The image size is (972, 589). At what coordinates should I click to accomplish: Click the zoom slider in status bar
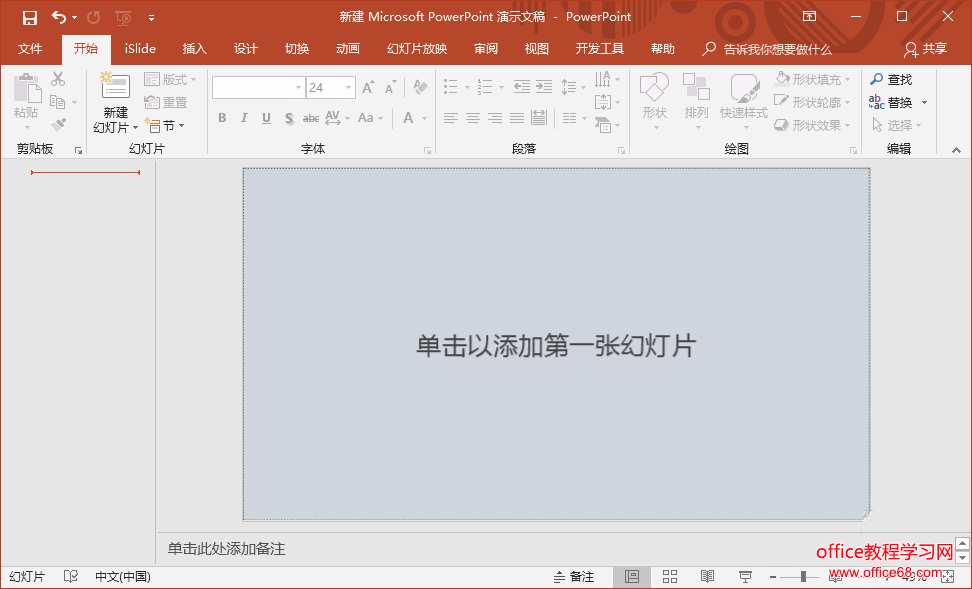803,577
